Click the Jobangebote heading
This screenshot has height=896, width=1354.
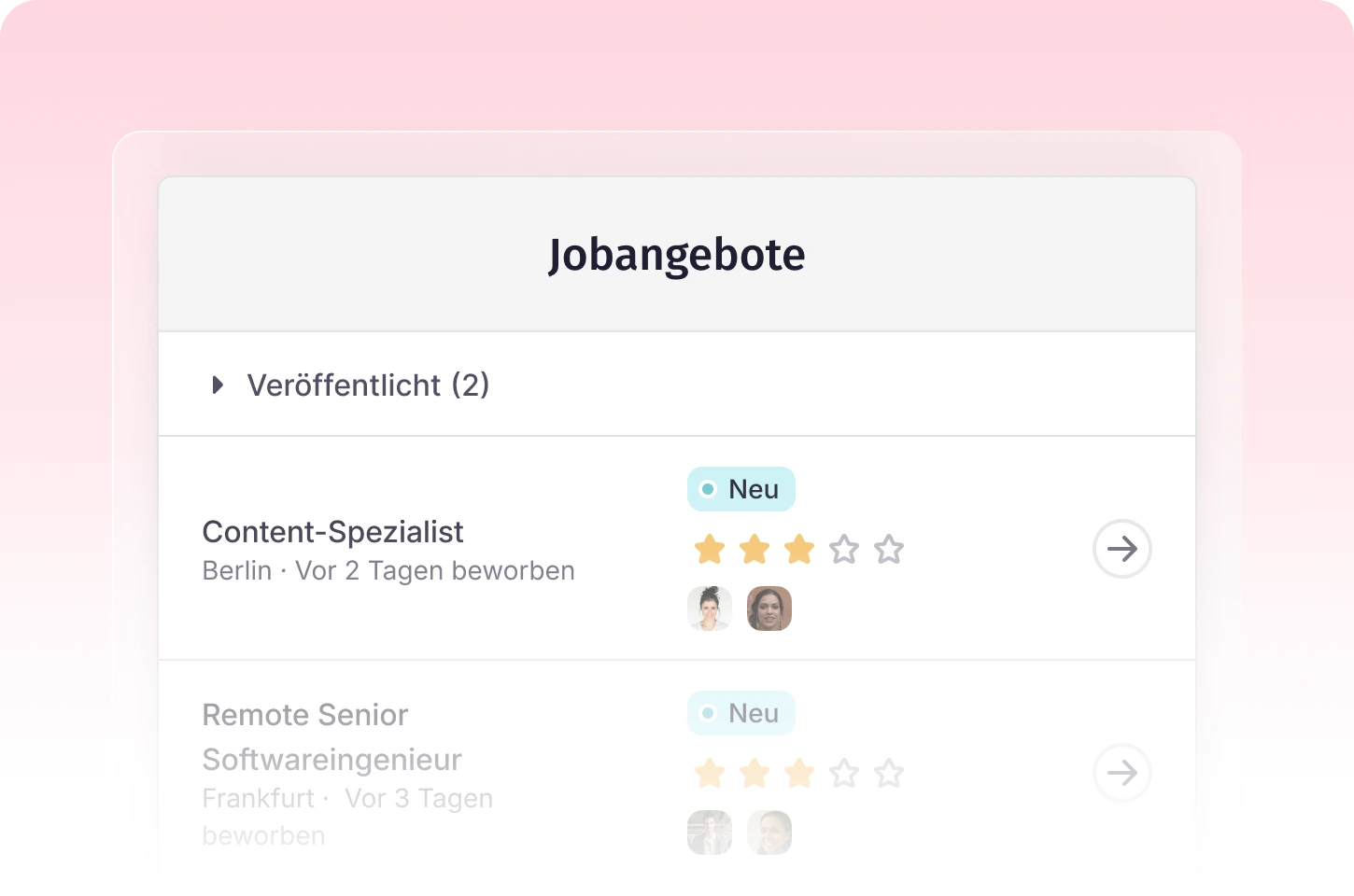click(676, 255)
